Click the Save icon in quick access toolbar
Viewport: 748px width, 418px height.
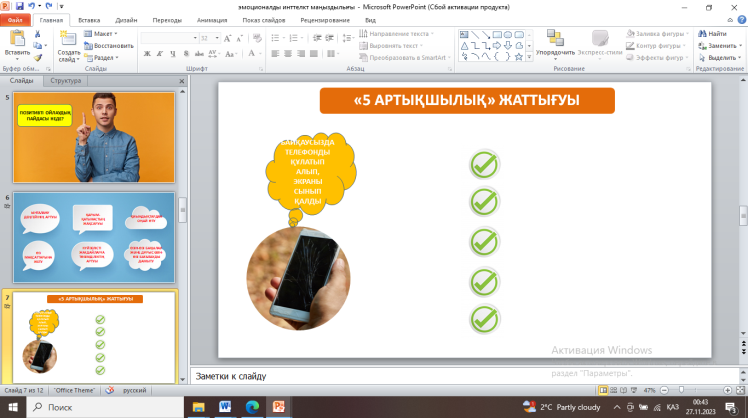click(21, 6)
